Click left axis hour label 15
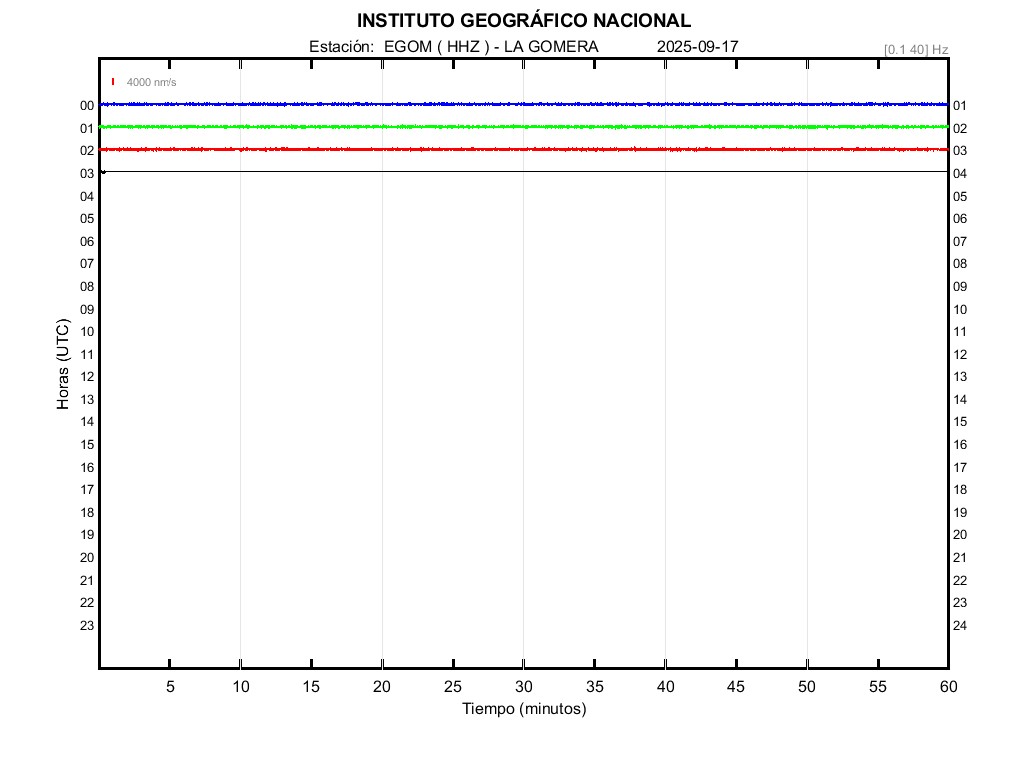1024x768 pixels. click(87, 445)
